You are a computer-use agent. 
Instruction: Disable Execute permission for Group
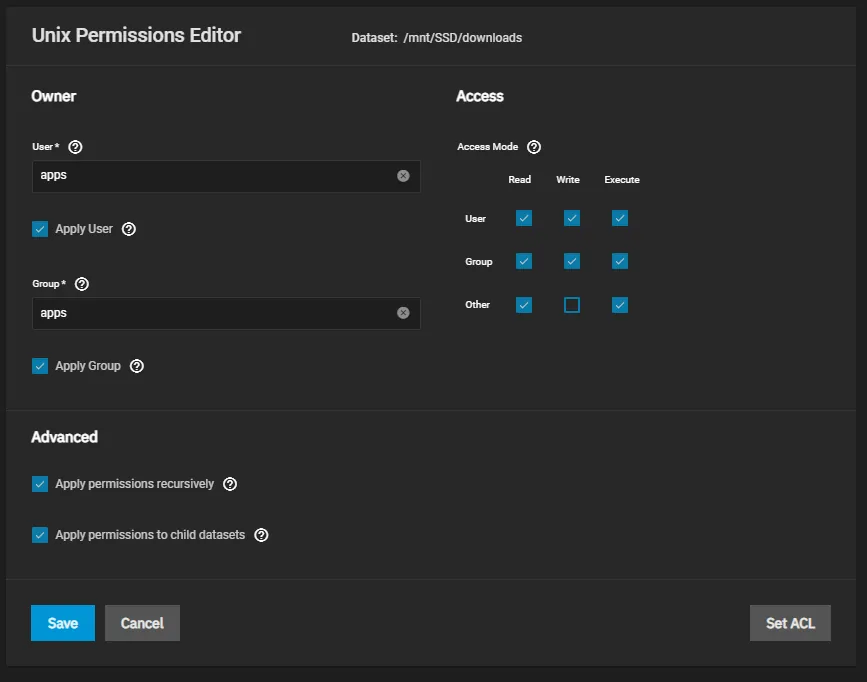pyautogui.click(x=620, y=261)
